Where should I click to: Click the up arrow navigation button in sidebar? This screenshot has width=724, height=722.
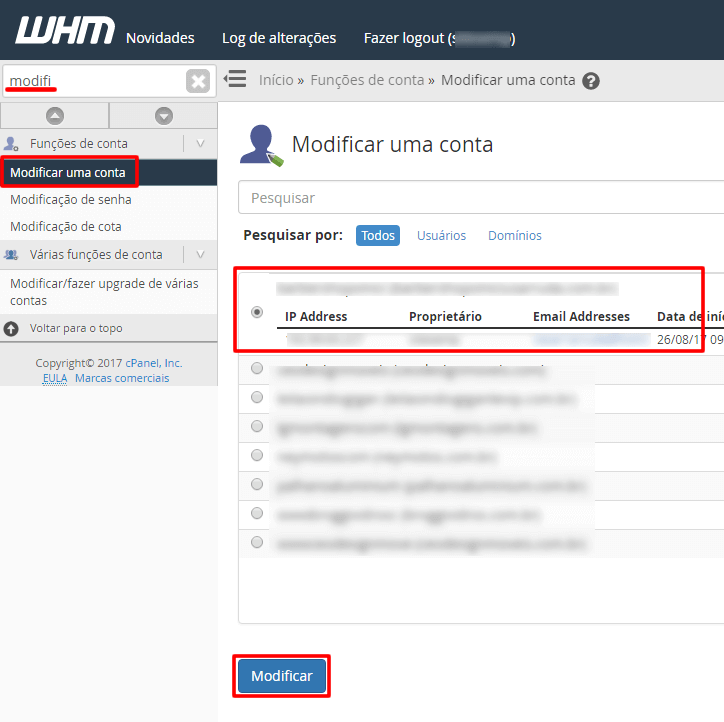pyautogui.click(x=55, y=116)
